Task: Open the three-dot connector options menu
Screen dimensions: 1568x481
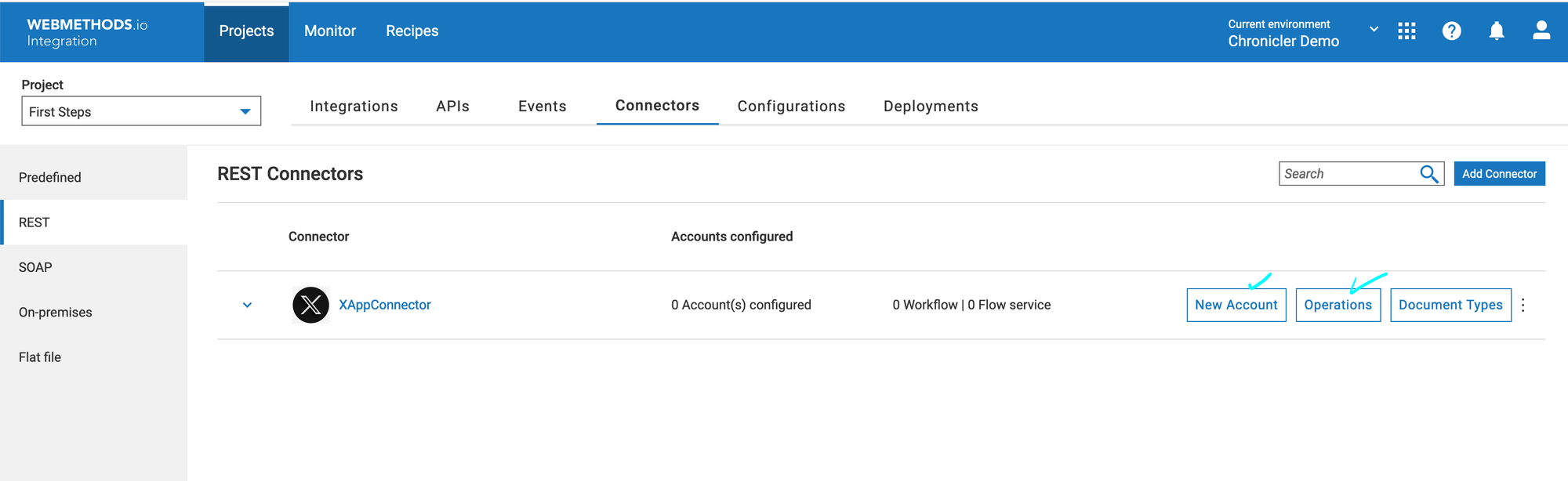Action: 1523,306
